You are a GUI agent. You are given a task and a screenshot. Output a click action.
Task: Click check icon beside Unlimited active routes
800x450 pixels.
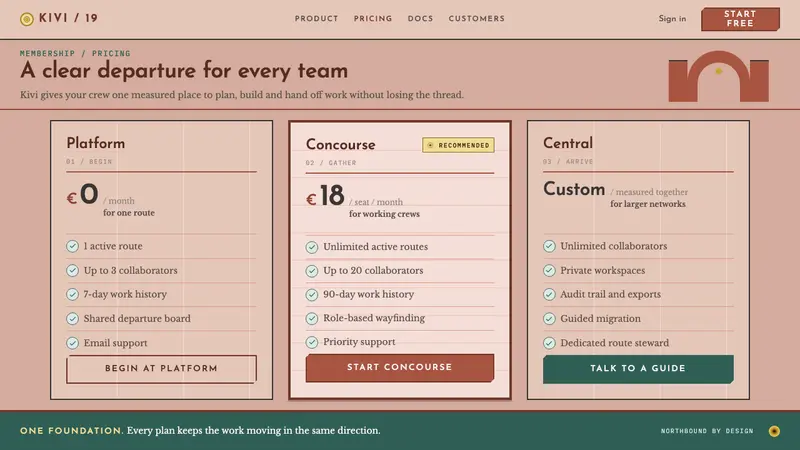312,247
